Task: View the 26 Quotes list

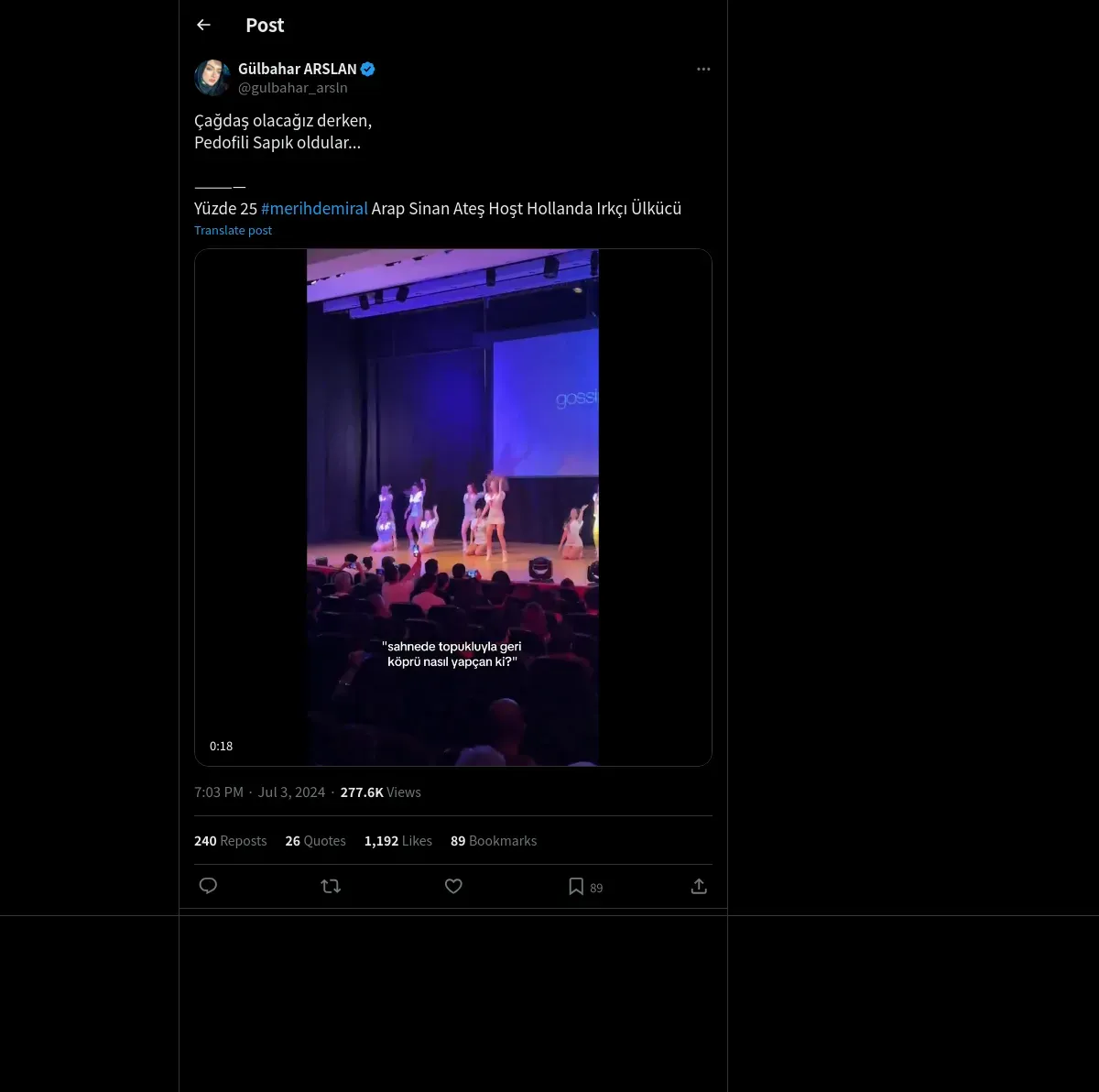Action: (x=315, y=841)
